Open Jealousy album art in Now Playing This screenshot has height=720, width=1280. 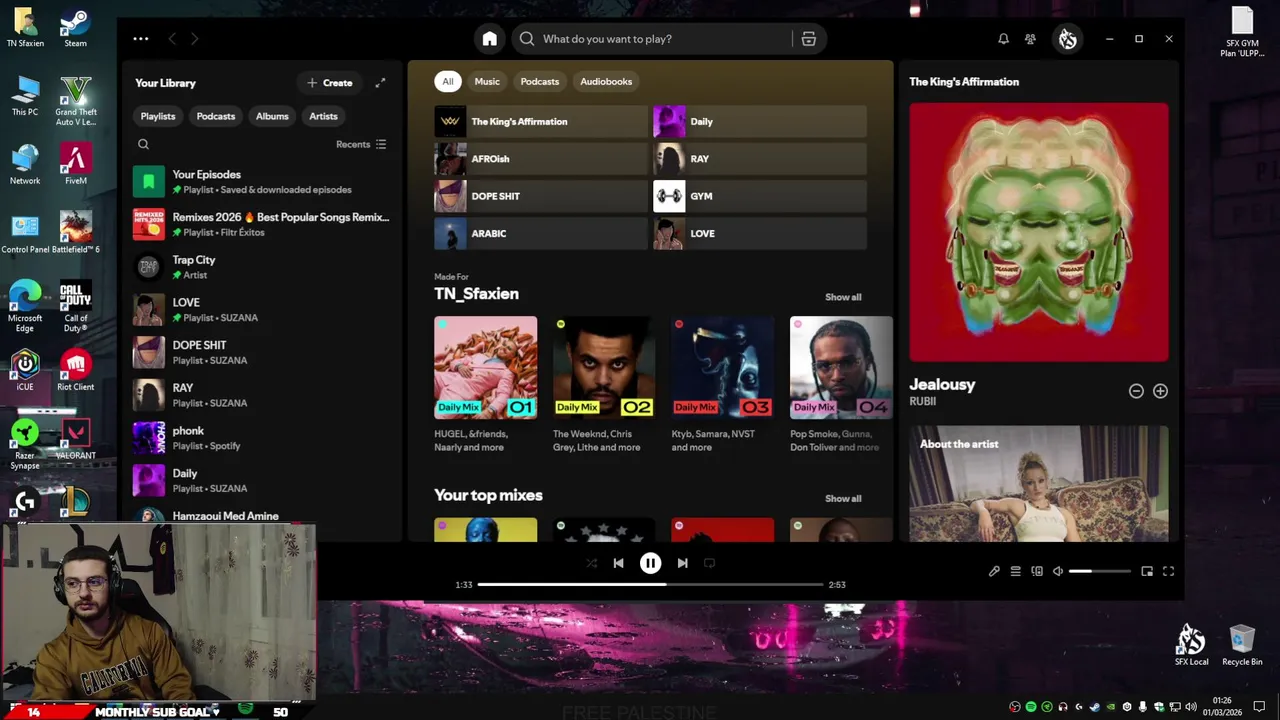pyautogui.click(x=1038, y=232)
